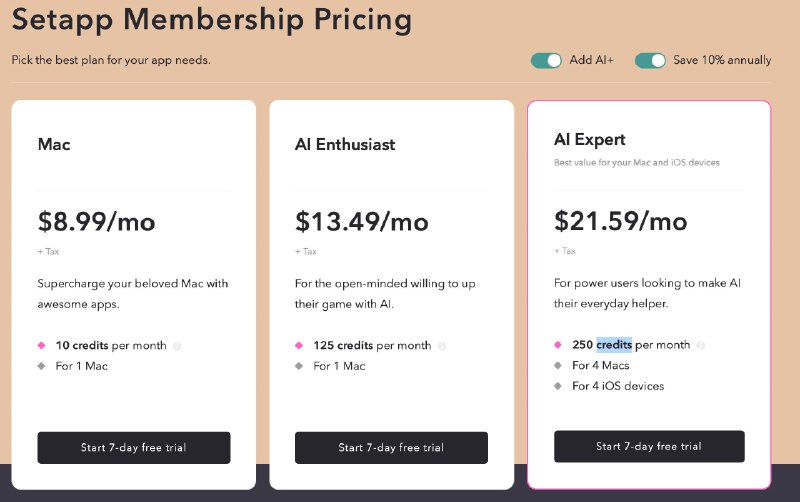Disable the Save 10% annually switch

(x=650, y=60)
